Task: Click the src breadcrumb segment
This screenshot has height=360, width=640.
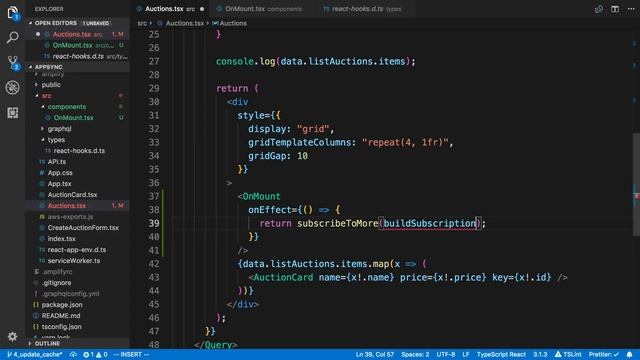Action: (142, 23)
